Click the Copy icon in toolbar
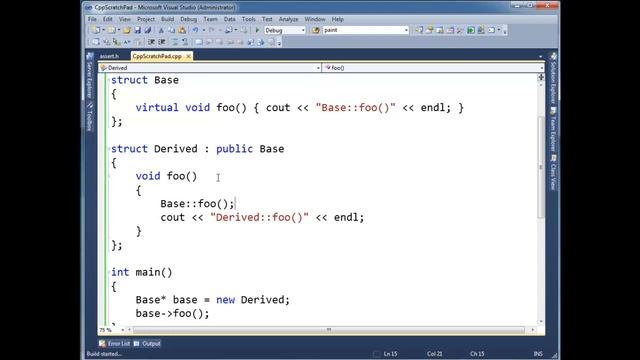The width and height of the screenshot is (640, 360). (x=171, y=30)
